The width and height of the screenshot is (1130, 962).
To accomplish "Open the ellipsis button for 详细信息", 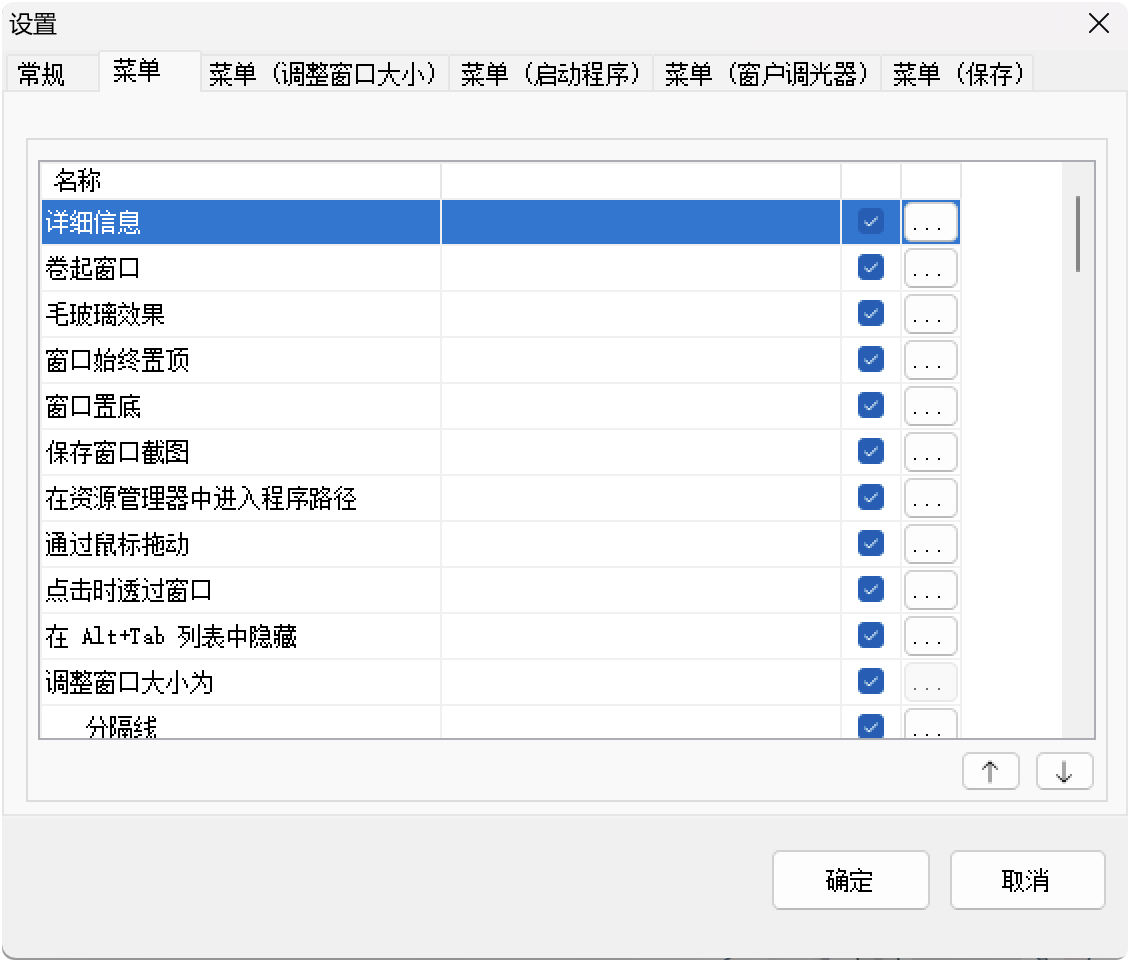I will click(930, 222).
